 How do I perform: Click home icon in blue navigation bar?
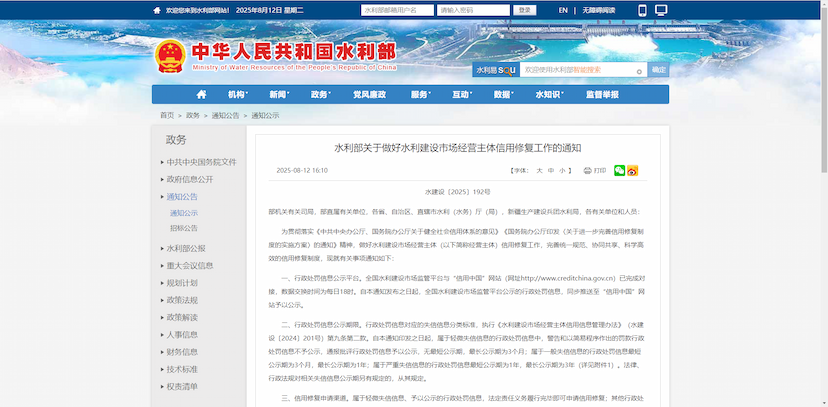pos(201,94)
